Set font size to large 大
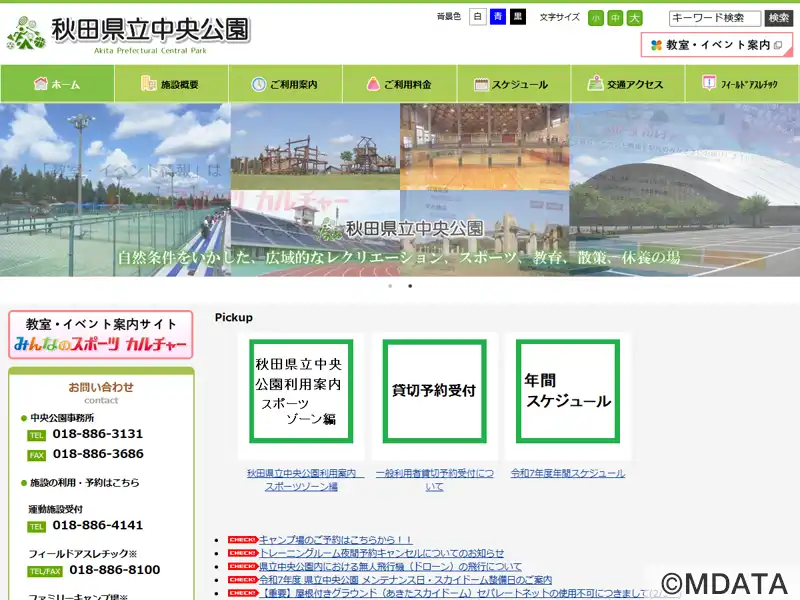800x600 pixels. (x=635, y=18)
